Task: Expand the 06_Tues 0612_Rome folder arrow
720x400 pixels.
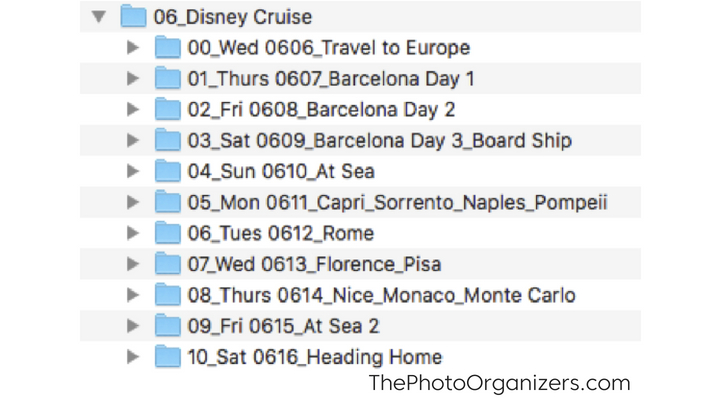Action: [133, 233]
